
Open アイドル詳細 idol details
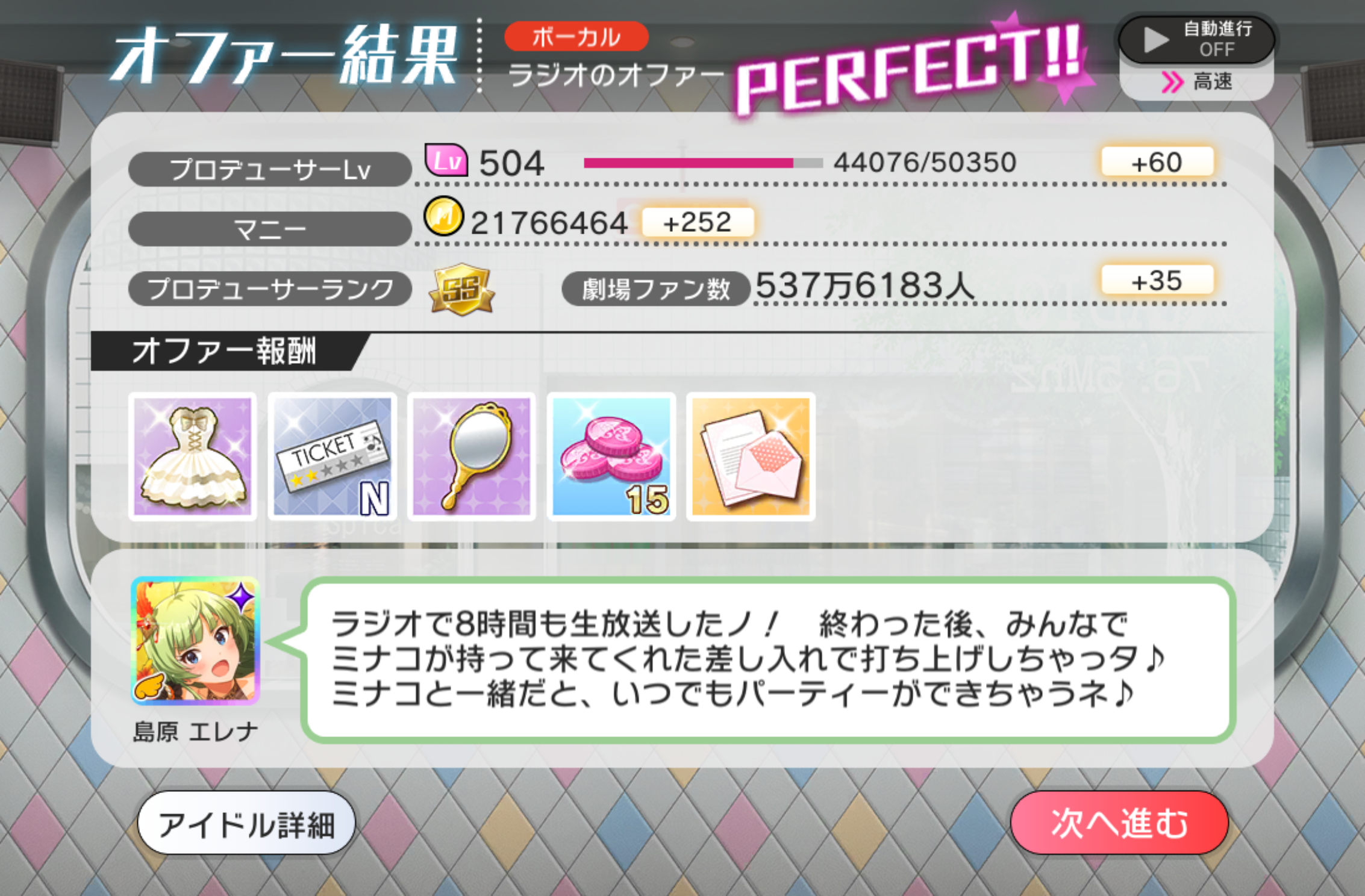(x=246, y=823)
